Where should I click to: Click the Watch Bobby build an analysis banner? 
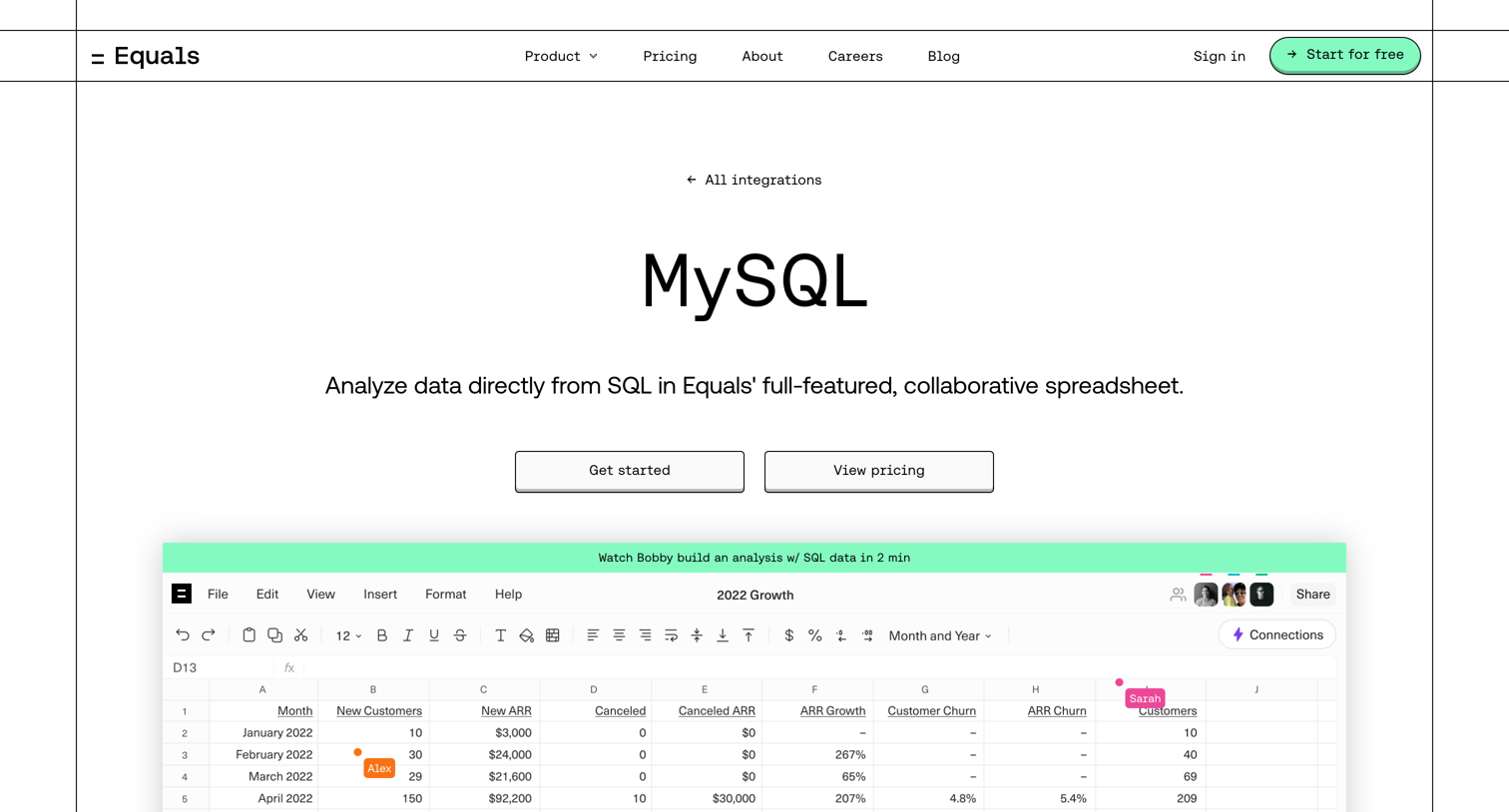(x=754, y=558)
